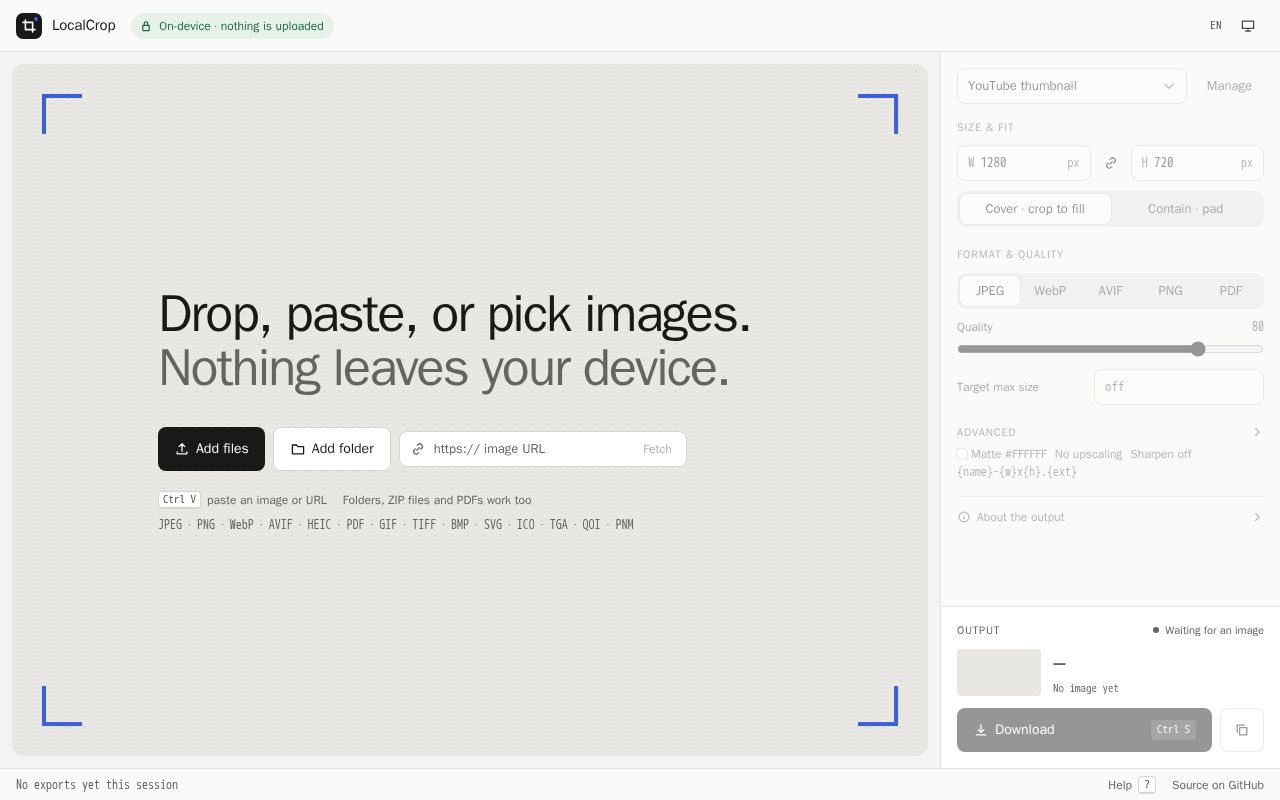This screenshot has width=1280, height=800.
Task: Click the Add files button
Action: pyautogui.click(x=211, y=449)
